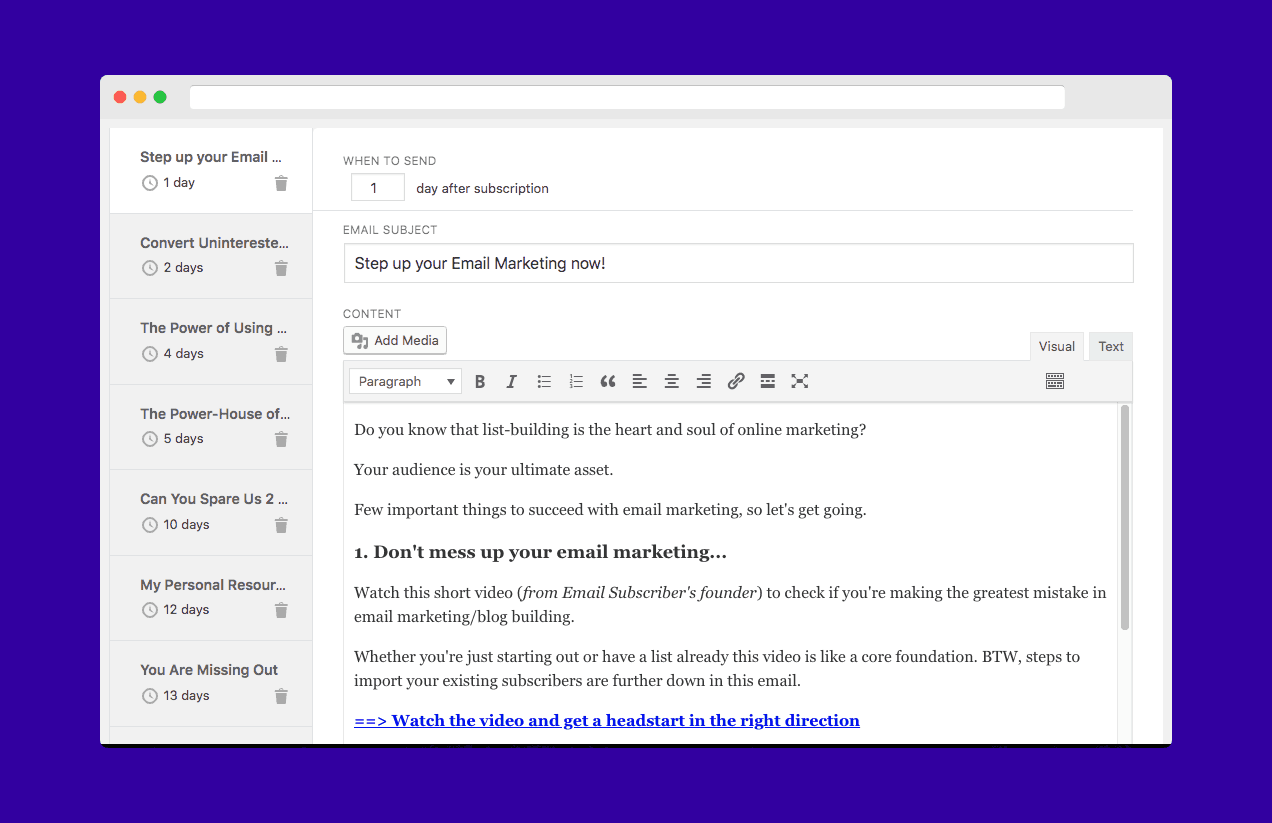Viewport: 1272px width, 823px height.
Task: Apply italic formatting to text
Action: pyautogui.click(x=512, y=381)
